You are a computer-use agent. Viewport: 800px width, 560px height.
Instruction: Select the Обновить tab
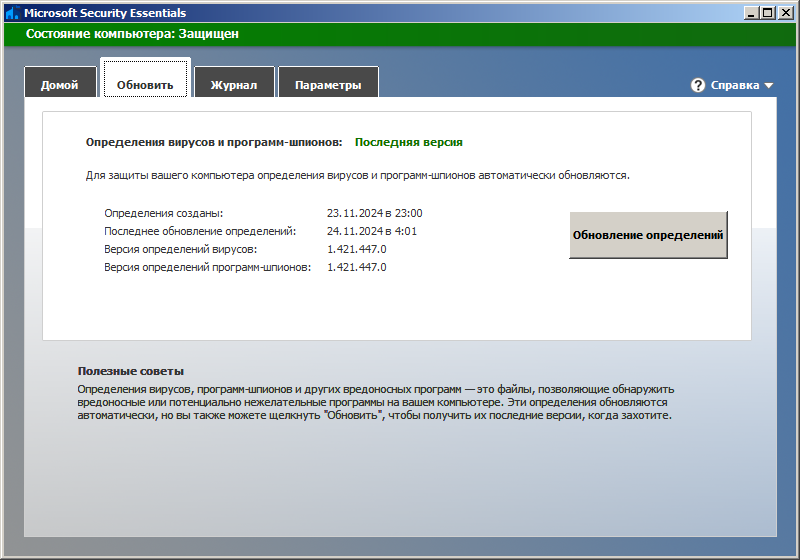click(145, 78)
